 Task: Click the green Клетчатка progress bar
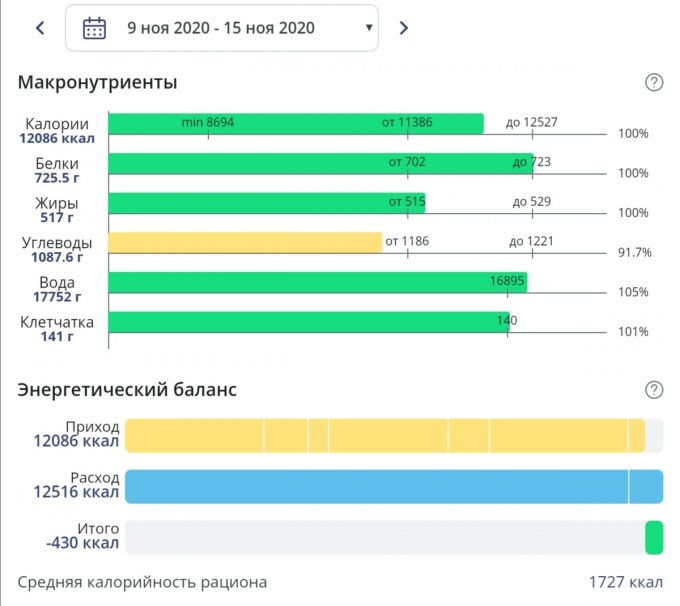pos(308,322)
